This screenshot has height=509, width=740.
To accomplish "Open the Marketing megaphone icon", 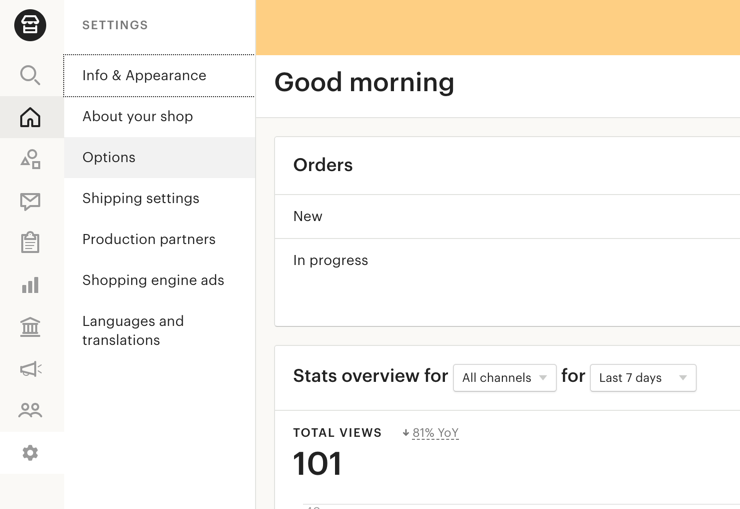I will (30, 369).
